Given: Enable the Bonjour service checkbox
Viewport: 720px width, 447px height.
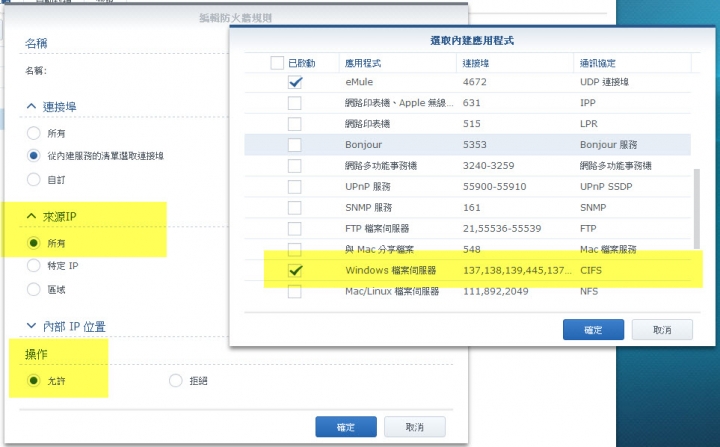Looking at the screenshot, I should (x=295, y=145).
